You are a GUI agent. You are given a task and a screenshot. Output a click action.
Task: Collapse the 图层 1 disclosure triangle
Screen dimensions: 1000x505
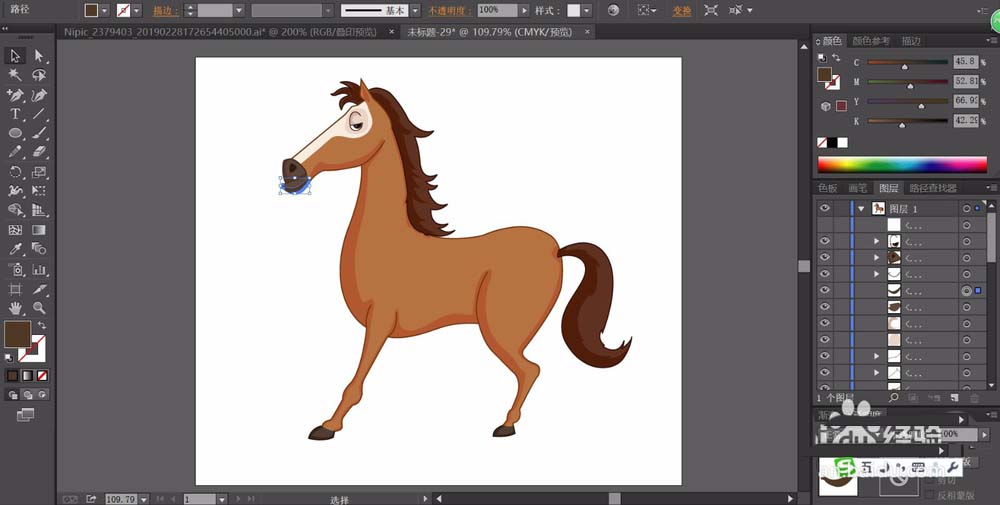pyautogui.click(x=862, y=209)
